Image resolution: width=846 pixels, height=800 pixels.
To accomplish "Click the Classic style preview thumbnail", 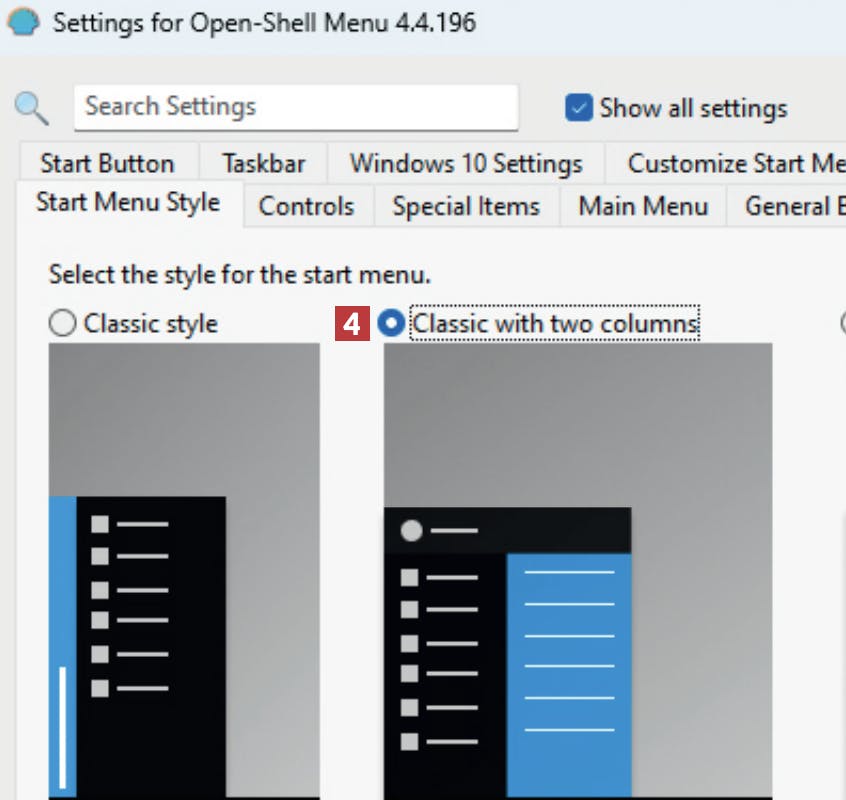I will click(x=184, y=570).
